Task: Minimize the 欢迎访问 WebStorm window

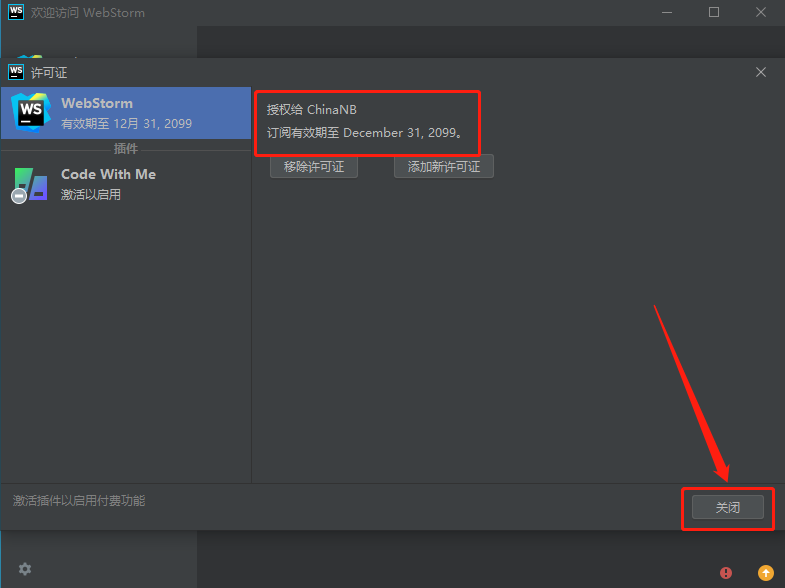Action: tap(667, 13)
